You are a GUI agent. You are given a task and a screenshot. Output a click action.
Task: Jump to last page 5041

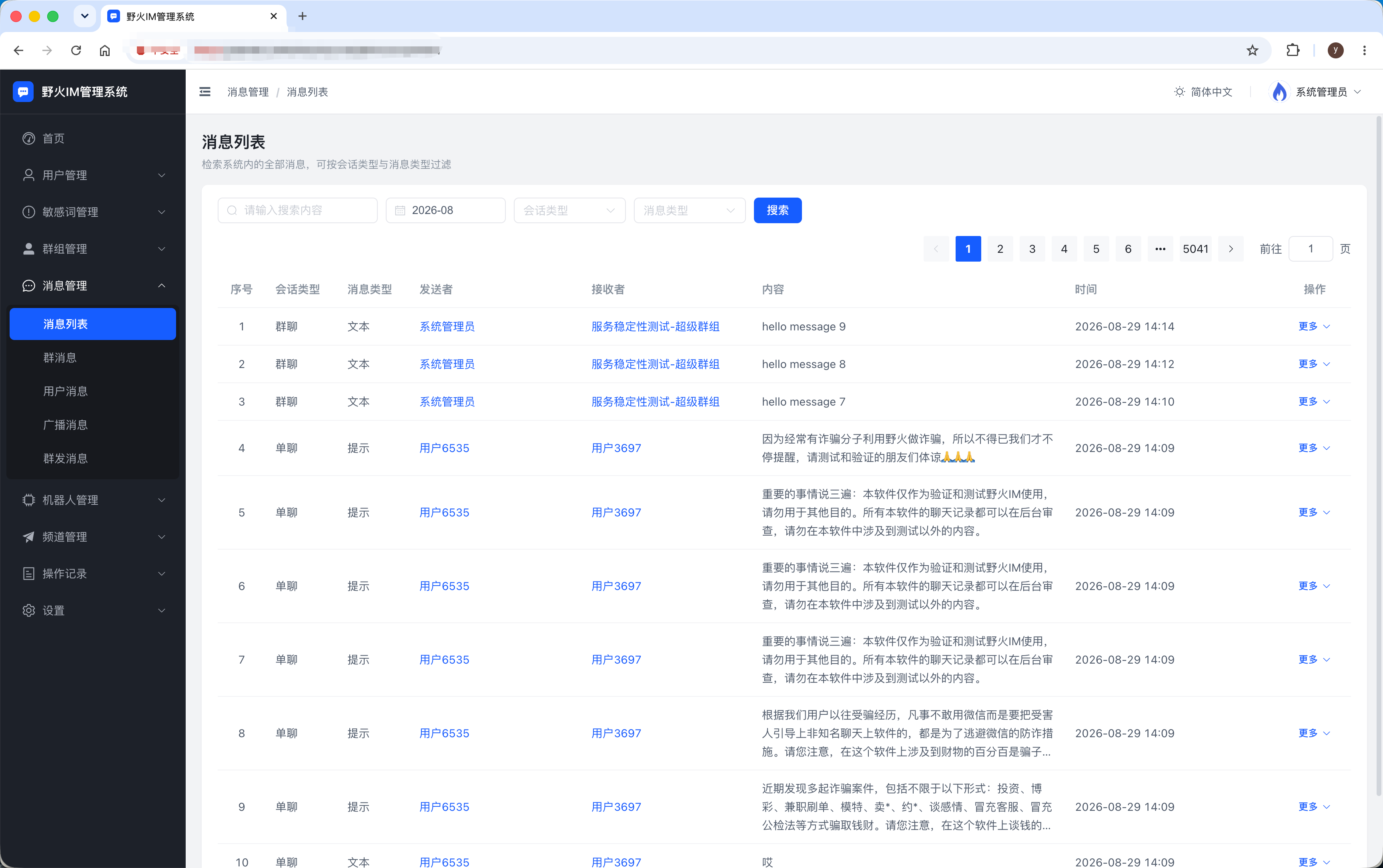coord(1196,248)
